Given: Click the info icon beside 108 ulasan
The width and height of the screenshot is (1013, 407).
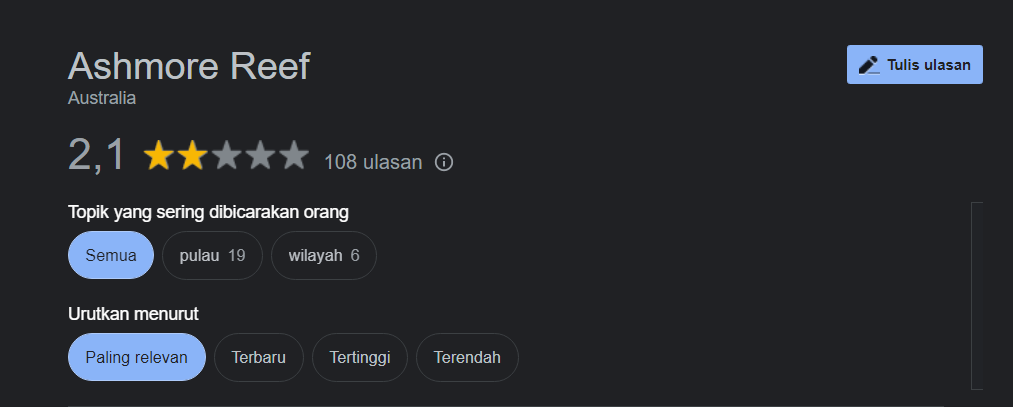Looking at the screenshot, I should coord(445,162).
